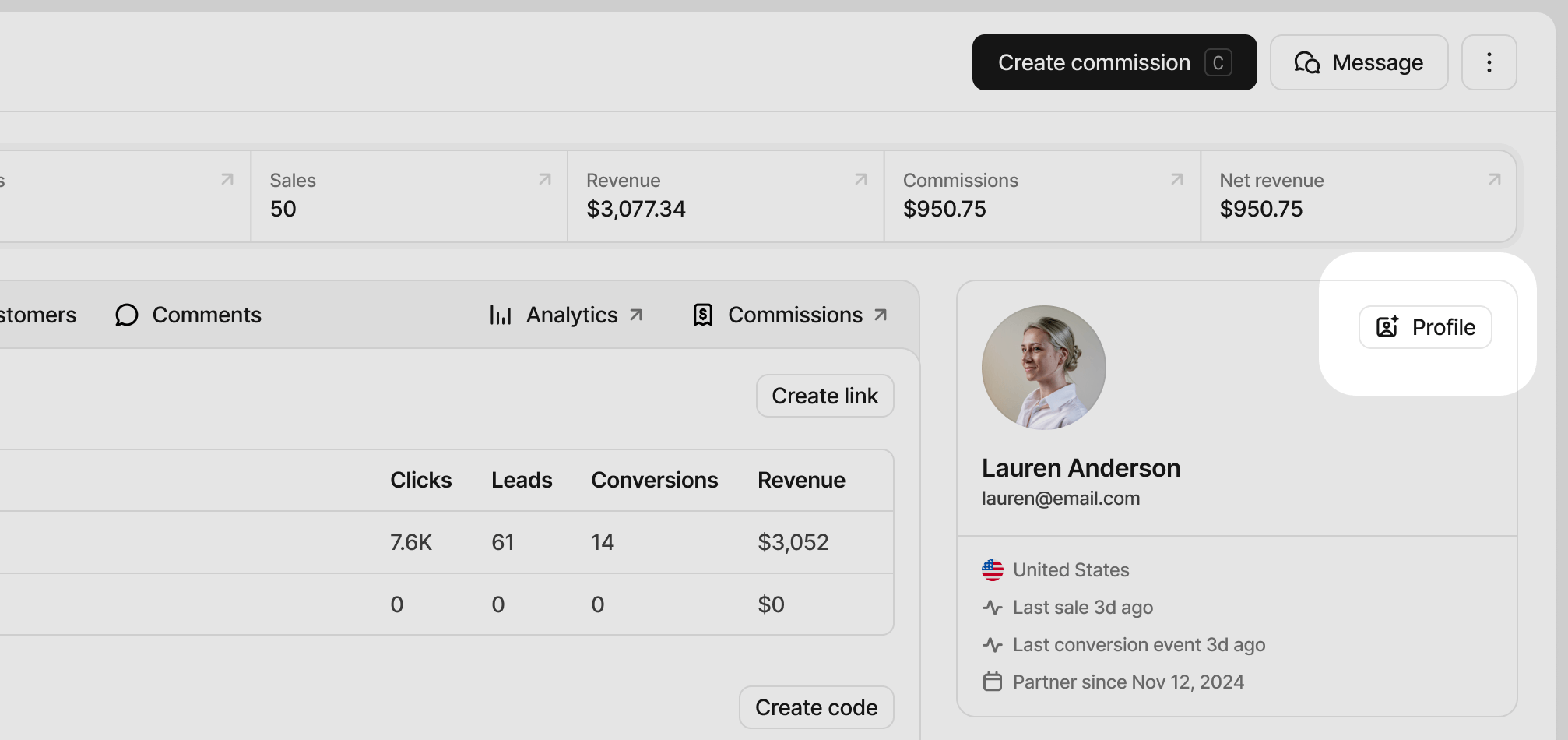This screenshot has width=1568, height=740.
Task: Click the Last conversion event activity icon
Action: [x=993, y=645]
